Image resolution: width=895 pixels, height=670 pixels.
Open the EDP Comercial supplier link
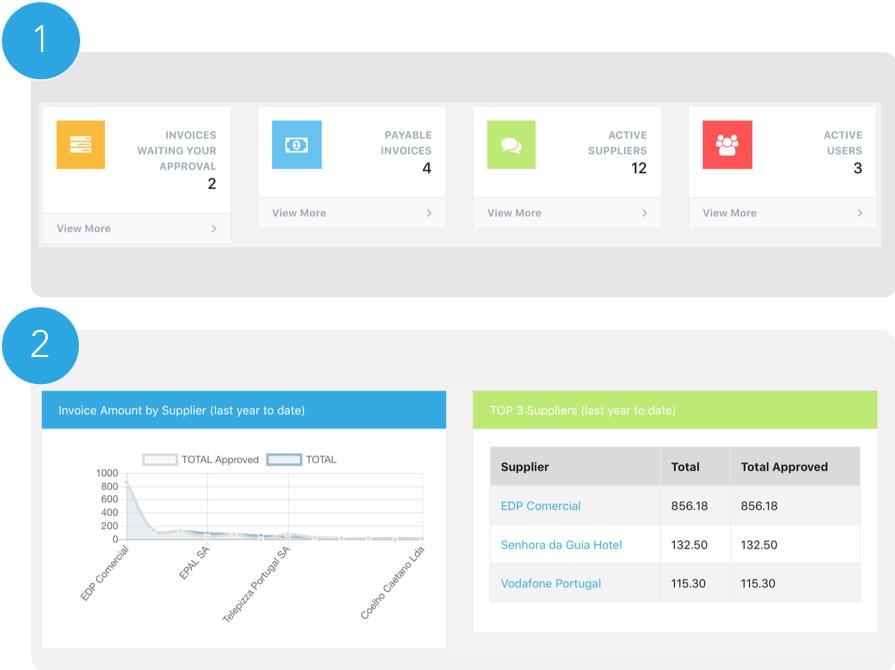click(x=540, y=506)
